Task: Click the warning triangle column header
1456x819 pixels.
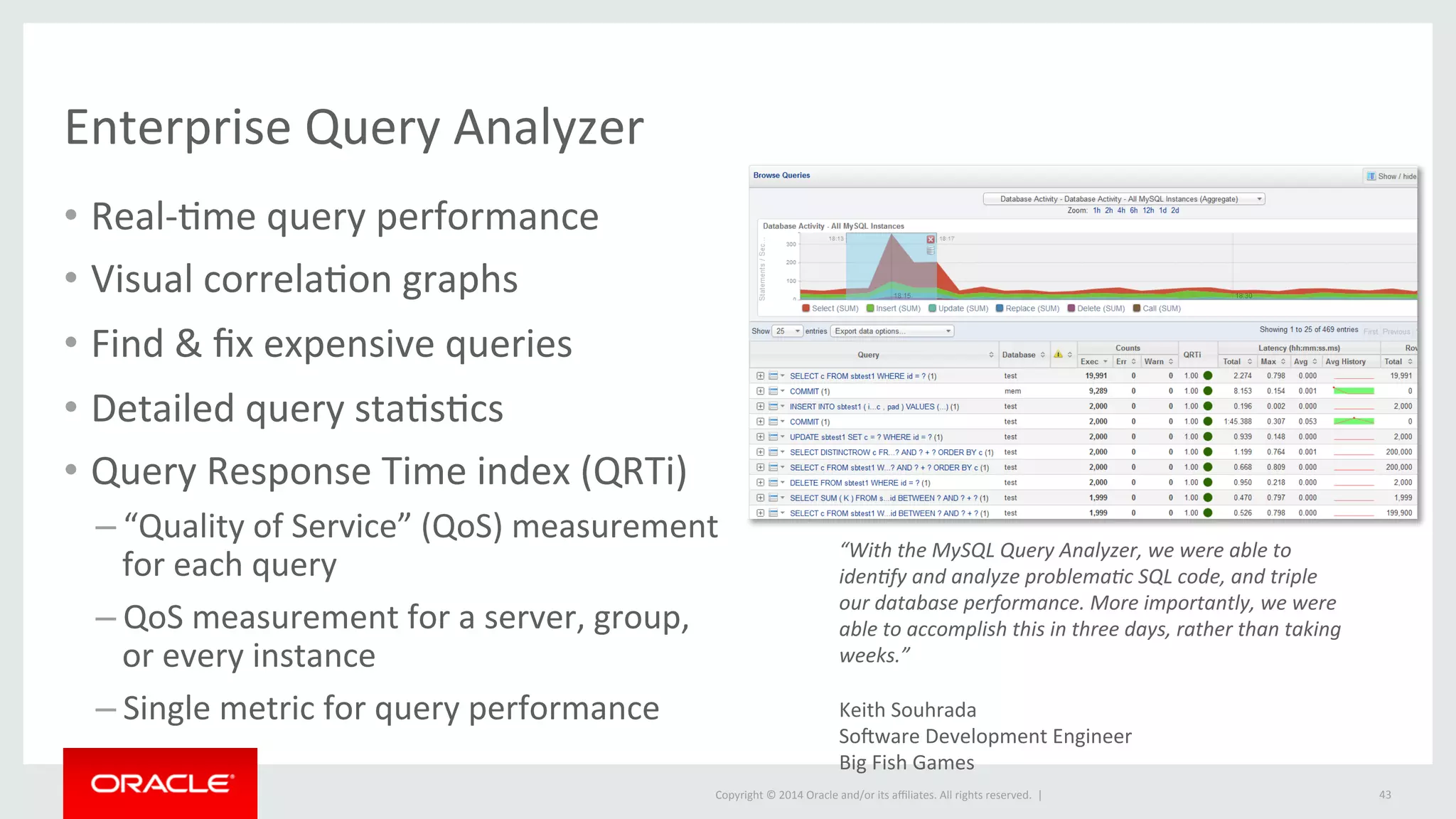Action: coord(1058,354)
